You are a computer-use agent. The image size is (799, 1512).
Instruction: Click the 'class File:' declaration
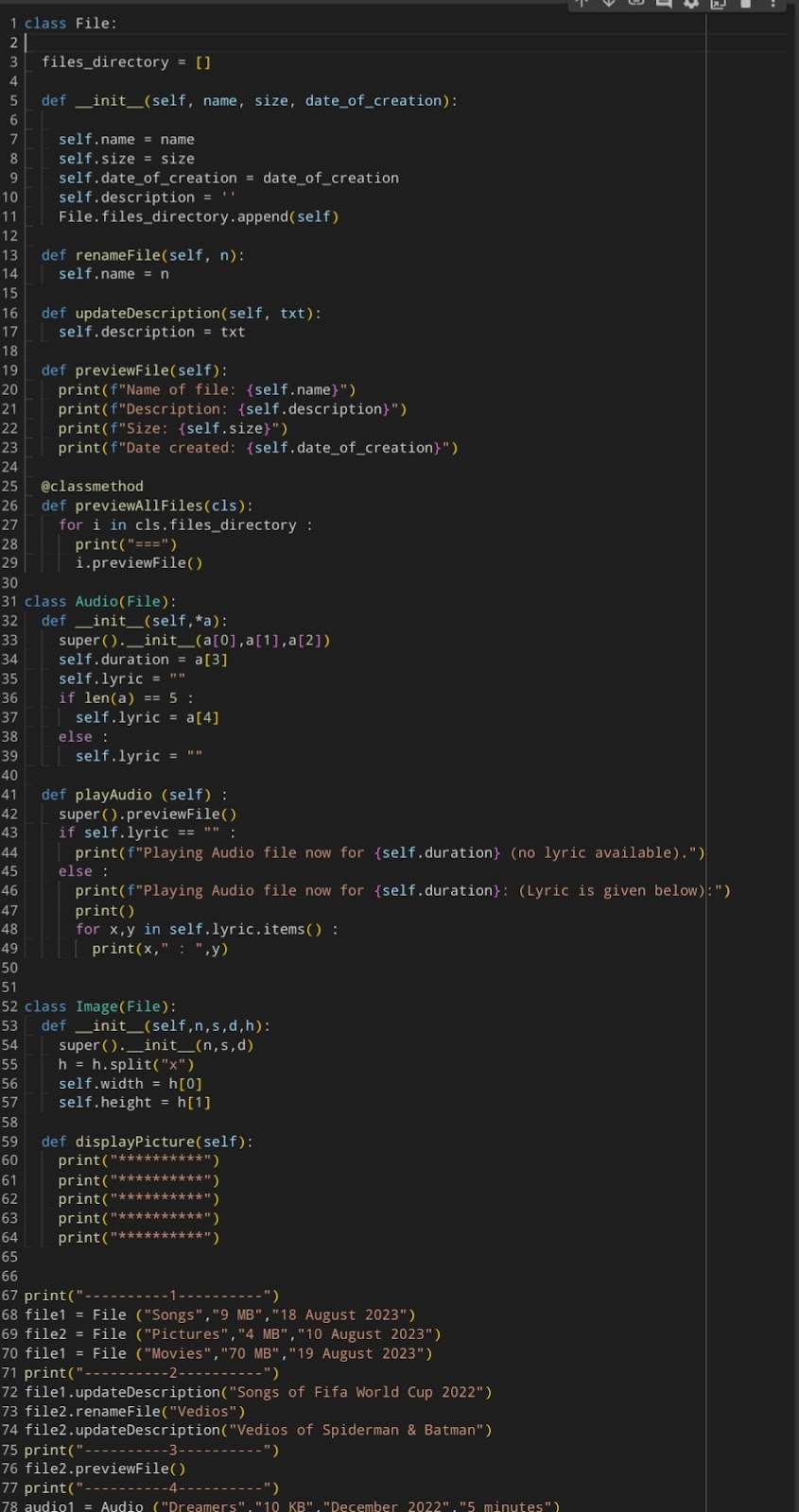tap(71, 23)
